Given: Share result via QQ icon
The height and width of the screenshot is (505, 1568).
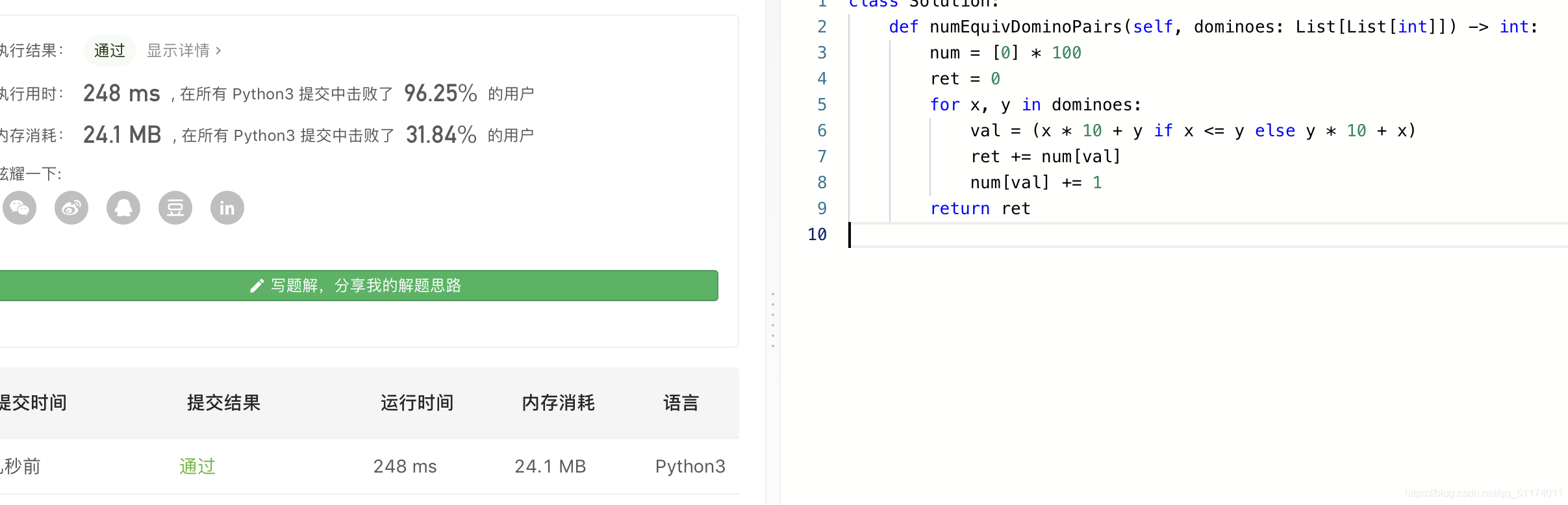Looking at the screenshot, I should point(123,208).
